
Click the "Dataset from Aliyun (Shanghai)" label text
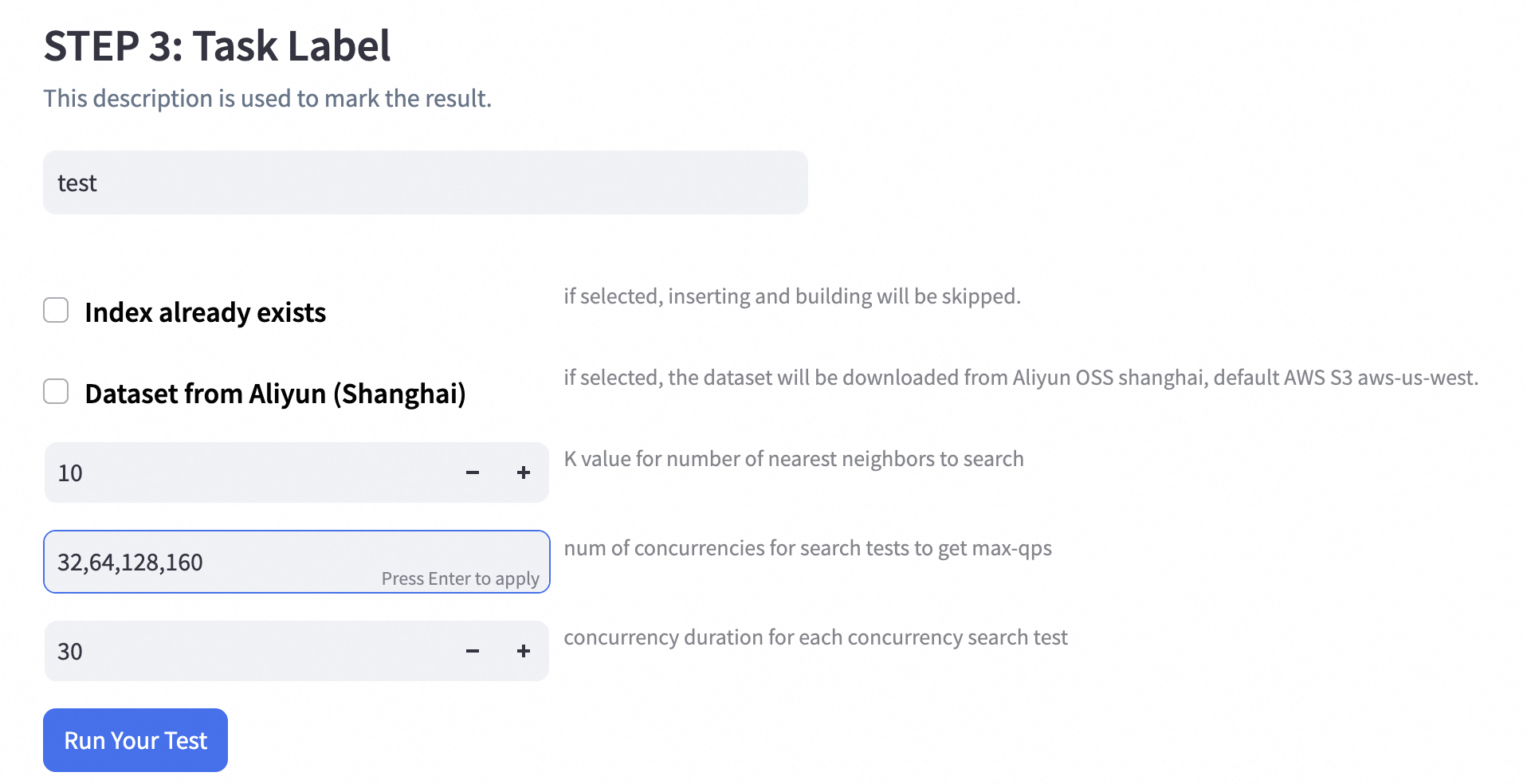click(275, 394)
